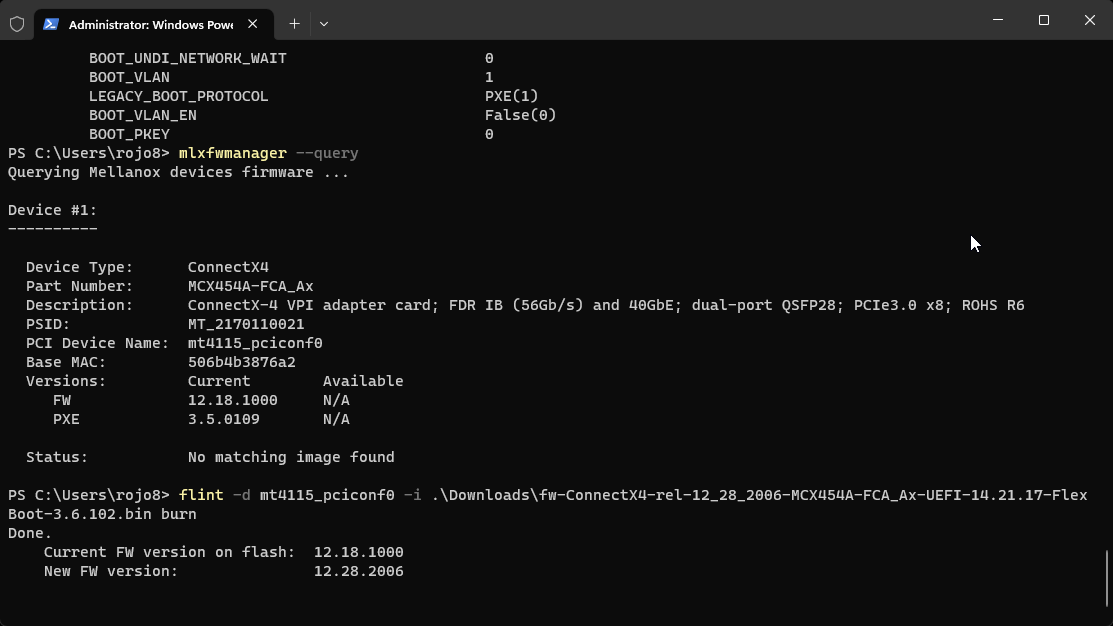
Task: Click the 'False(0)' value
Action: coord(520,115)
